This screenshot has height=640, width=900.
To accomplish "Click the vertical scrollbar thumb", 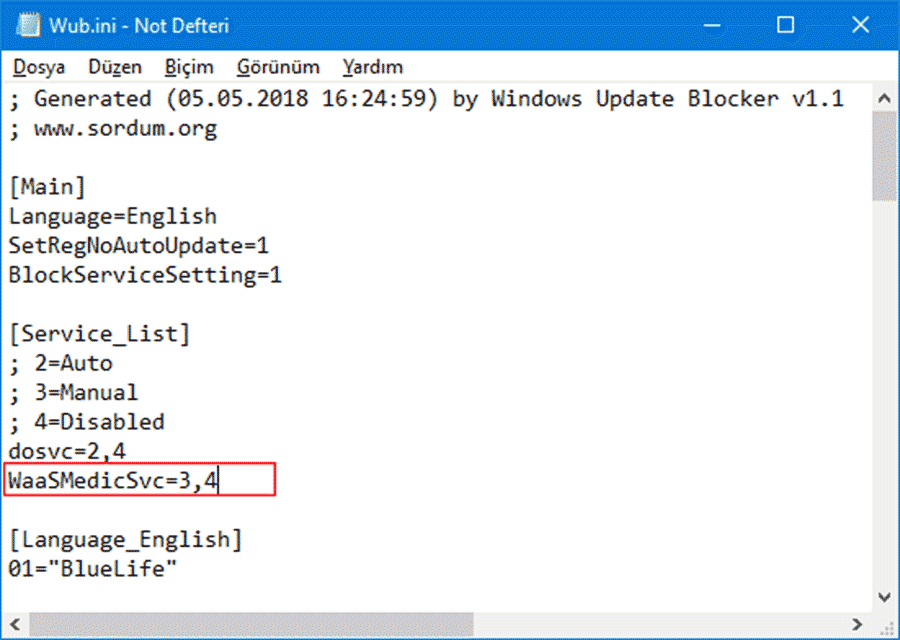I will (885, 156).
